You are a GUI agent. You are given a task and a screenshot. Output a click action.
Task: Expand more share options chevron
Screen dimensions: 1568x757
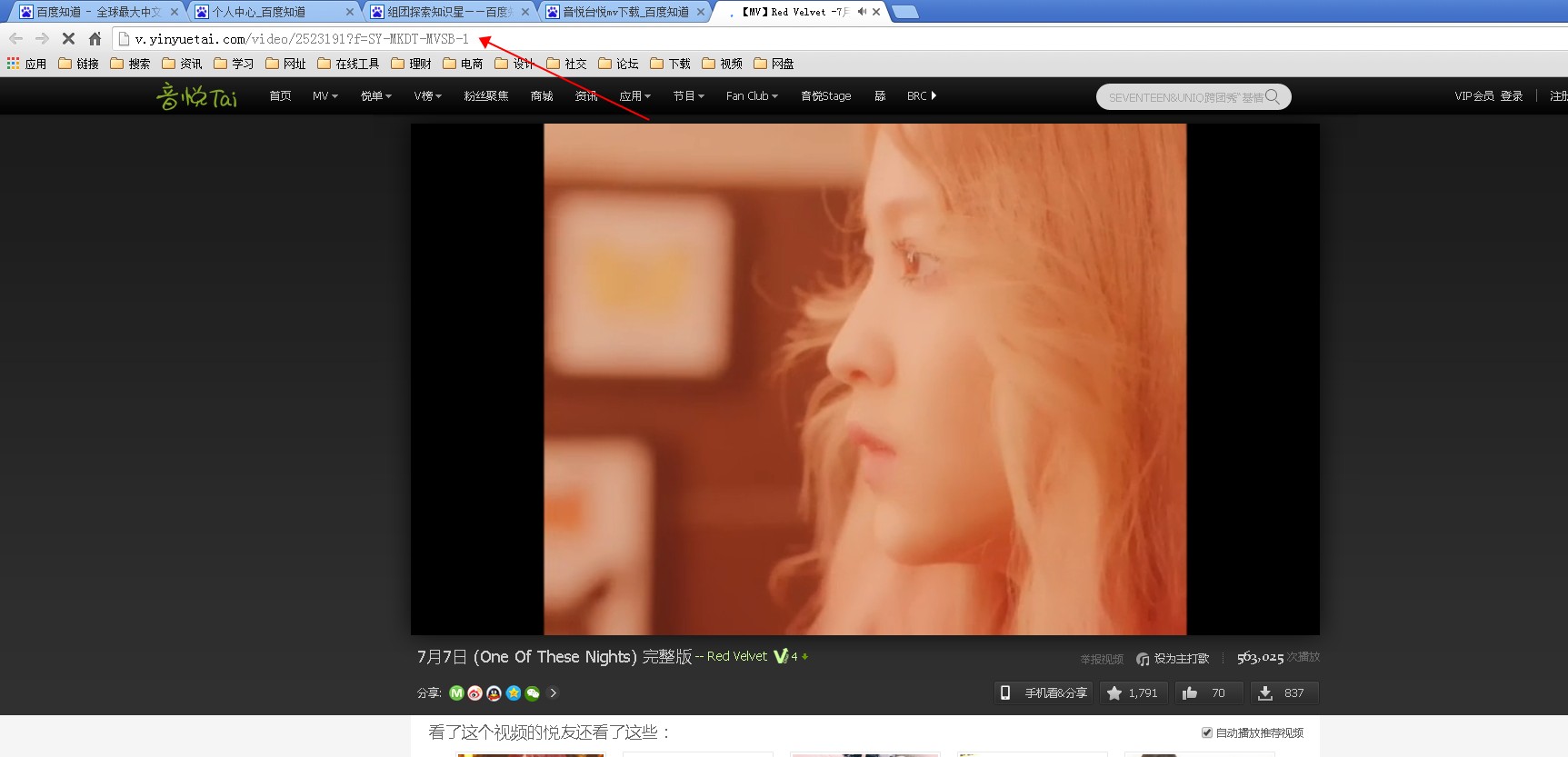pos(553,693)
